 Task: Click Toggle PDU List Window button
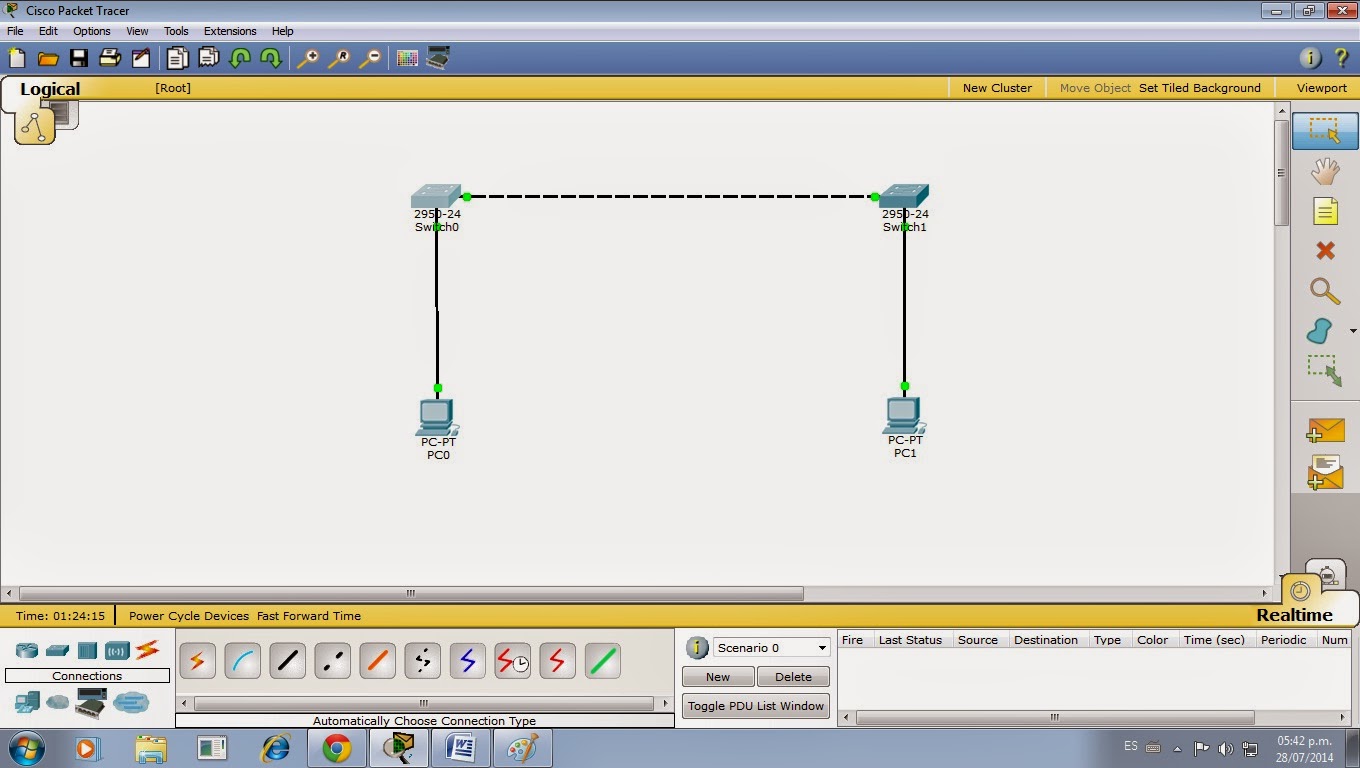point(755,705)
